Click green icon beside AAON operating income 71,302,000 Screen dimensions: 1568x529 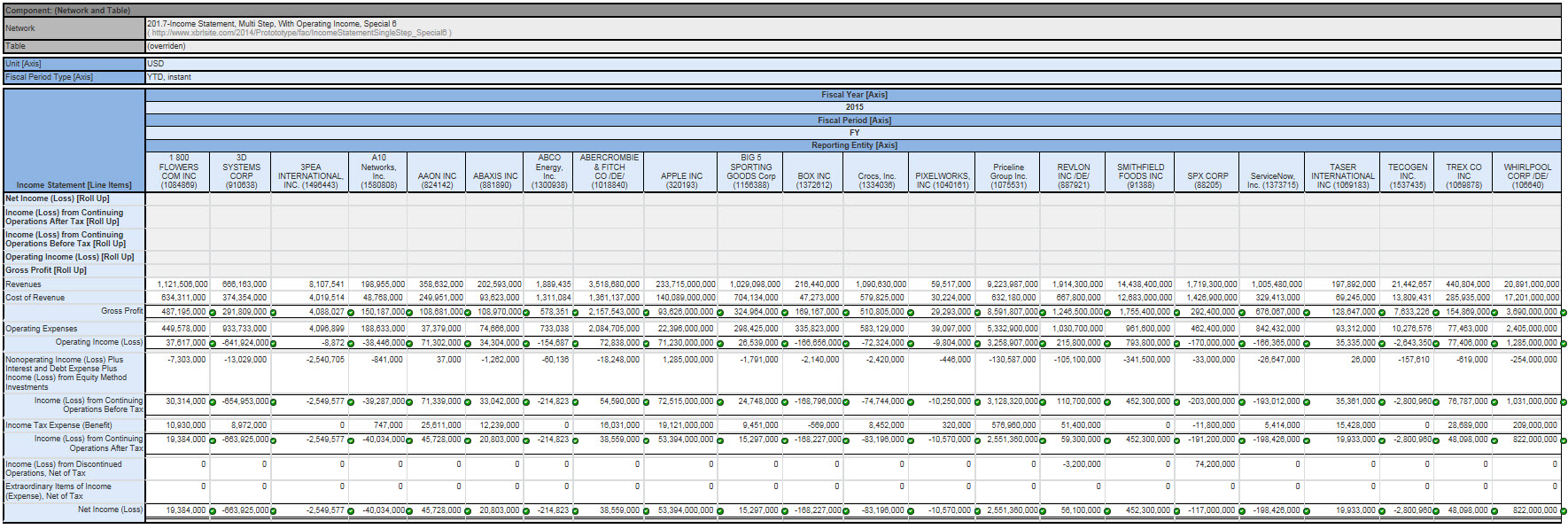(468, 344)
